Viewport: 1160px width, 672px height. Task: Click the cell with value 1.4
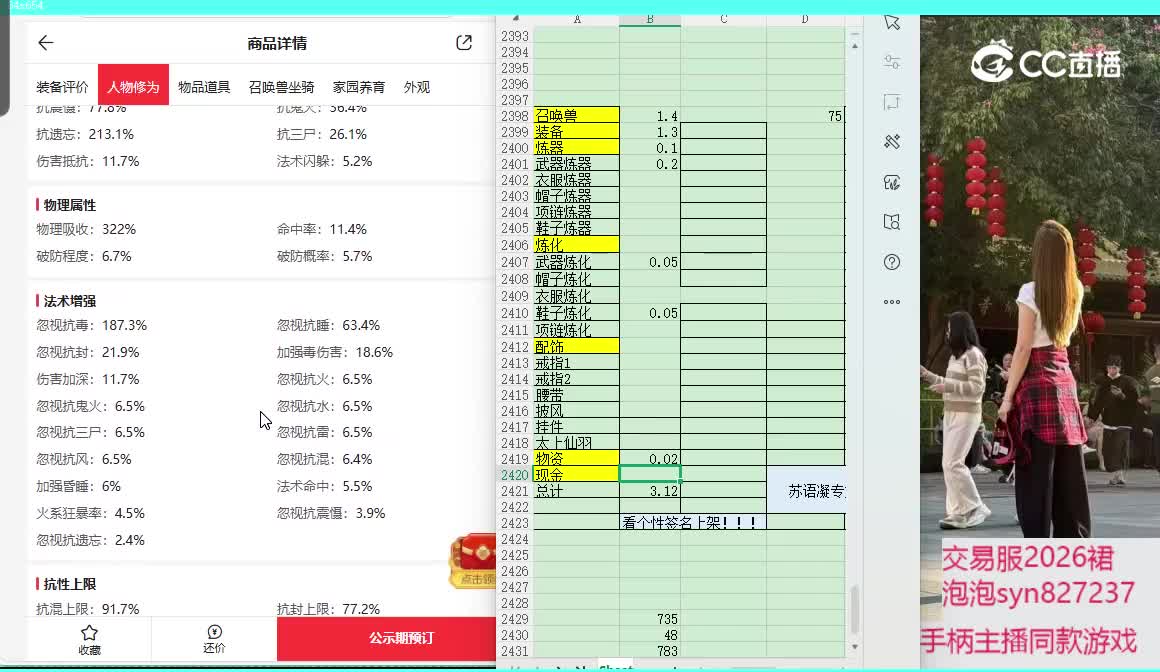[x=650, y=116]
